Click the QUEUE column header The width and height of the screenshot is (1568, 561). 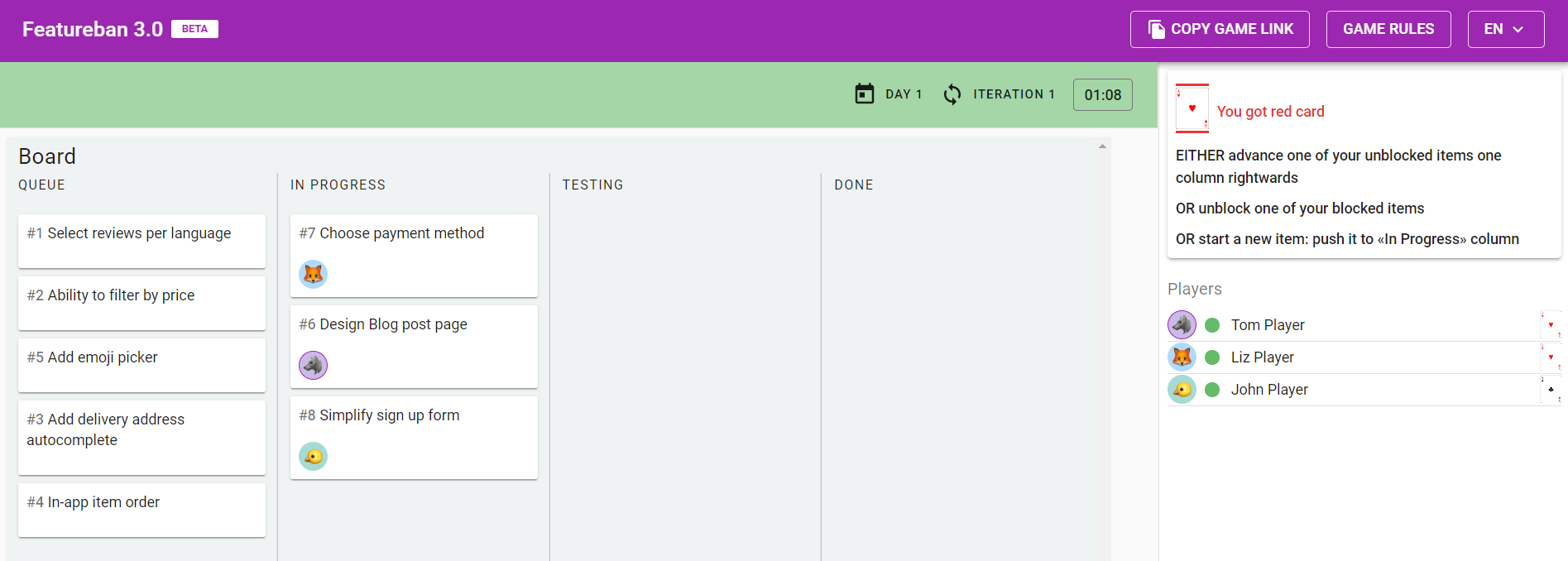(42, 185)
